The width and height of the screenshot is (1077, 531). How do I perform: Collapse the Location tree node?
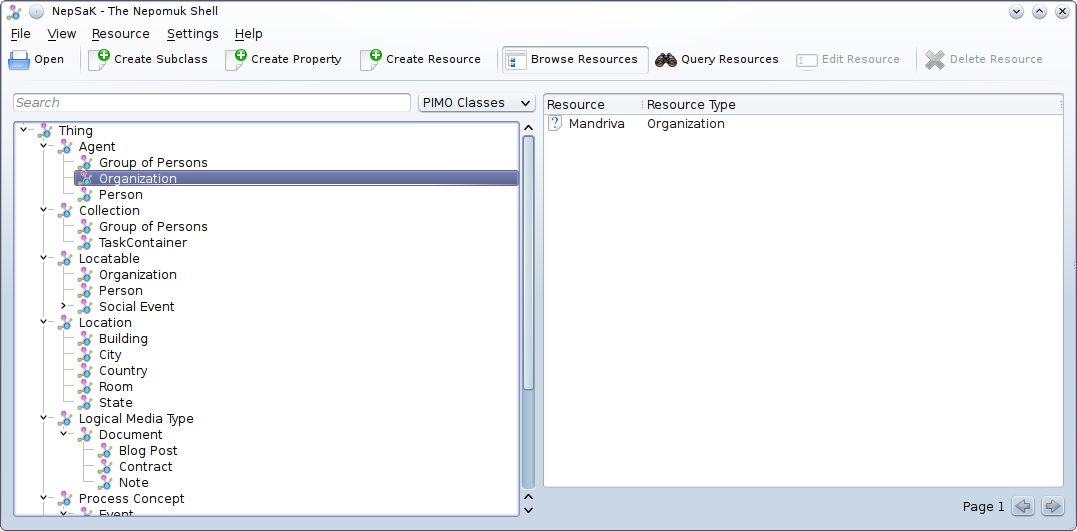pos(43,321)
